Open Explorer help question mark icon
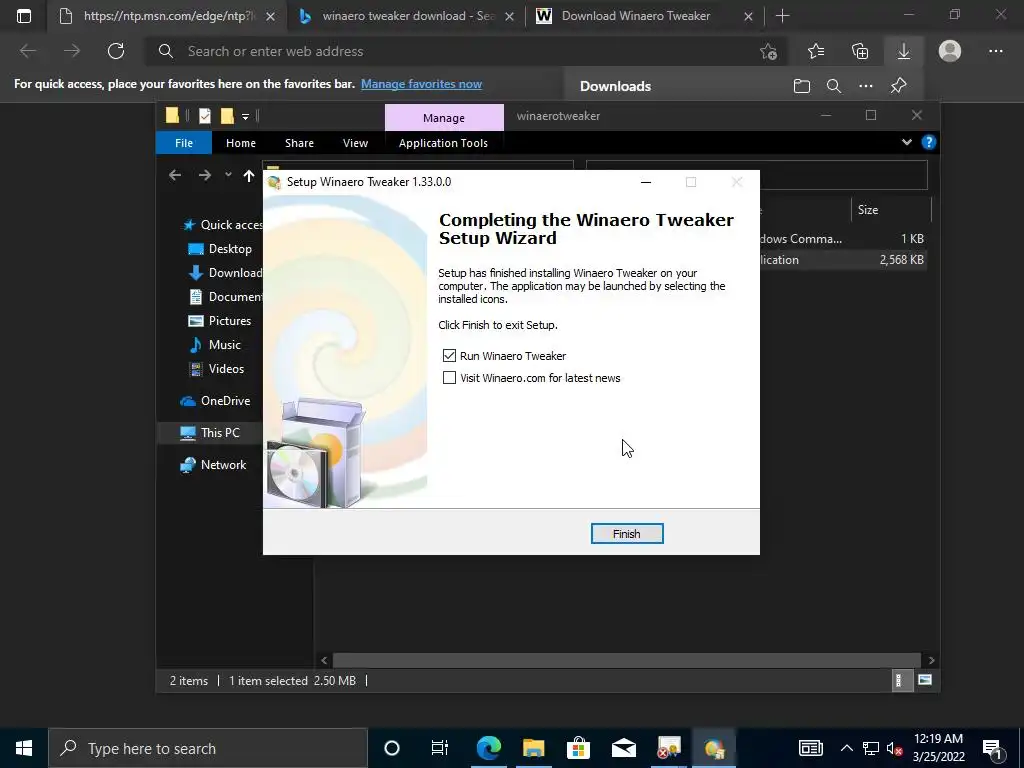1024x768 pixels. click(x=928, y=142)
